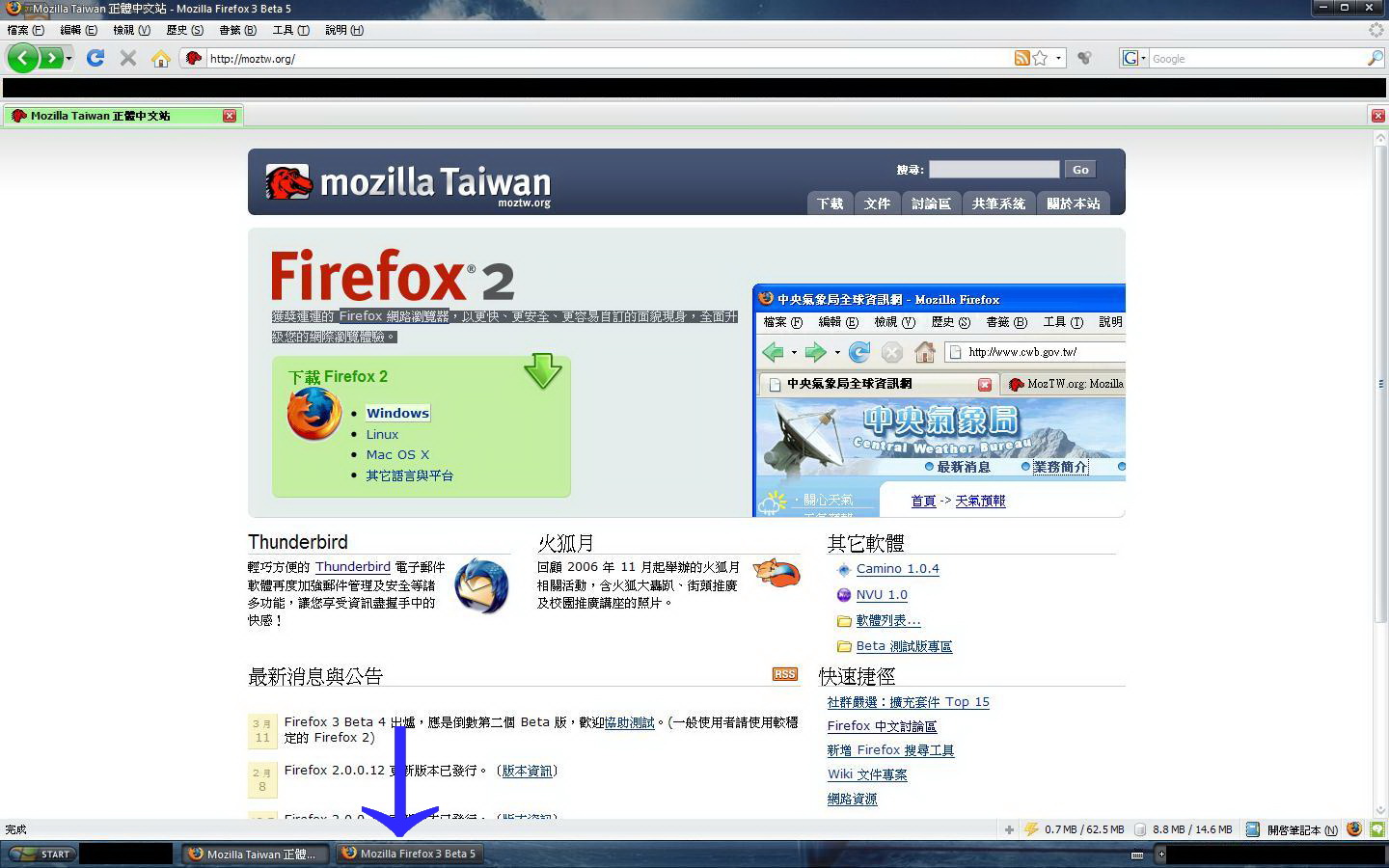1389x868 pixels.
Task: Open the back/forward history dropdown arrow
Action: 68,59
